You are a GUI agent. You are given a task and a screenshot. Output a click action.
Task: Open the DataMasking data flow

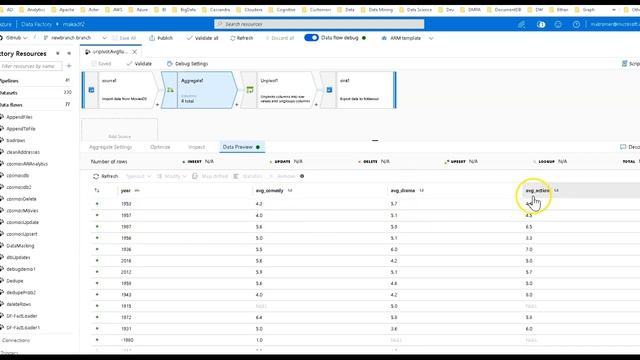coord(20,246)
